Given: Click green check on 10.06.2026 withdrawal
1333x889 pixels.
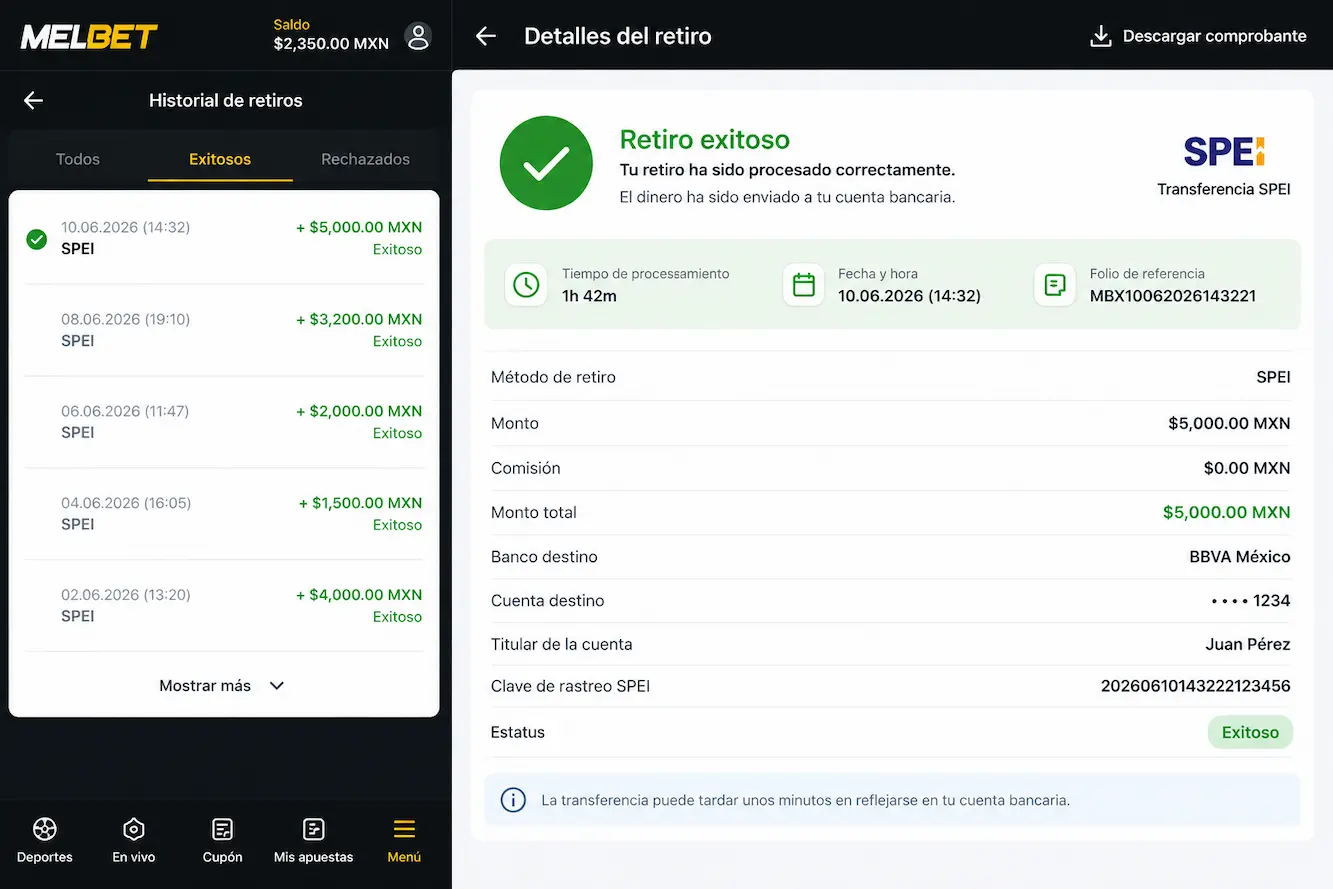Looking at the screenshot, I should point(37,239).
